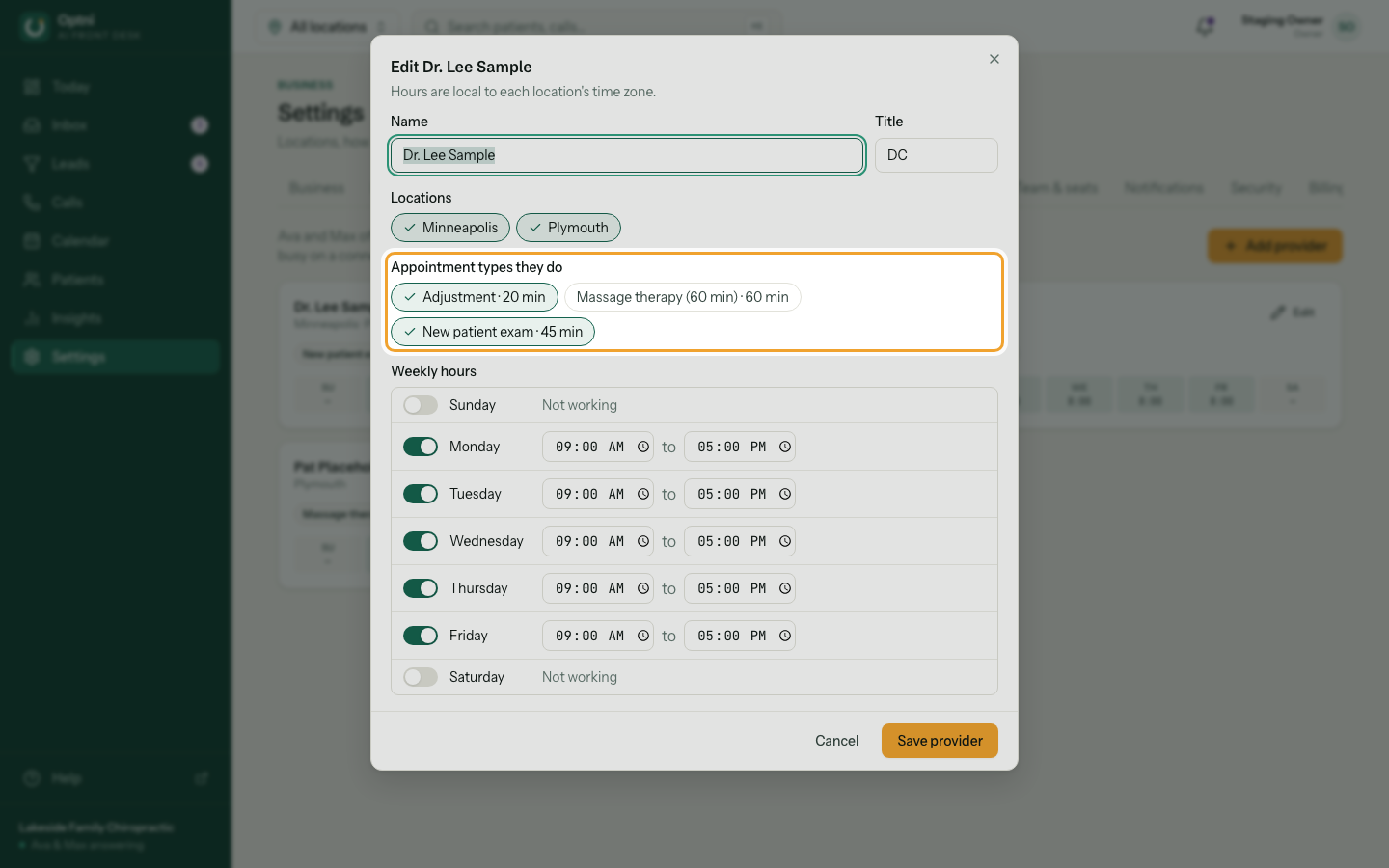The image size is (1389, 868).
Task: Open the All locations dropdown in the top bar
Action: click(x=328, y=26)
